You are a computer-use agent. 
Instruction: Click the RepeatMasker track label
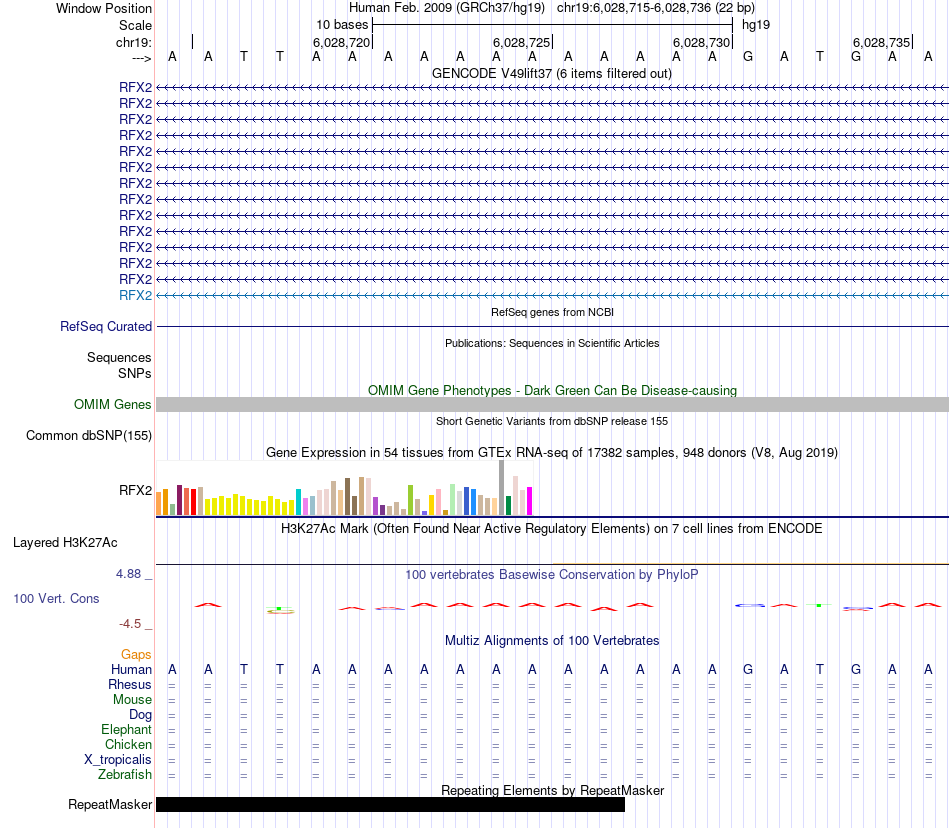pos(110,805)
